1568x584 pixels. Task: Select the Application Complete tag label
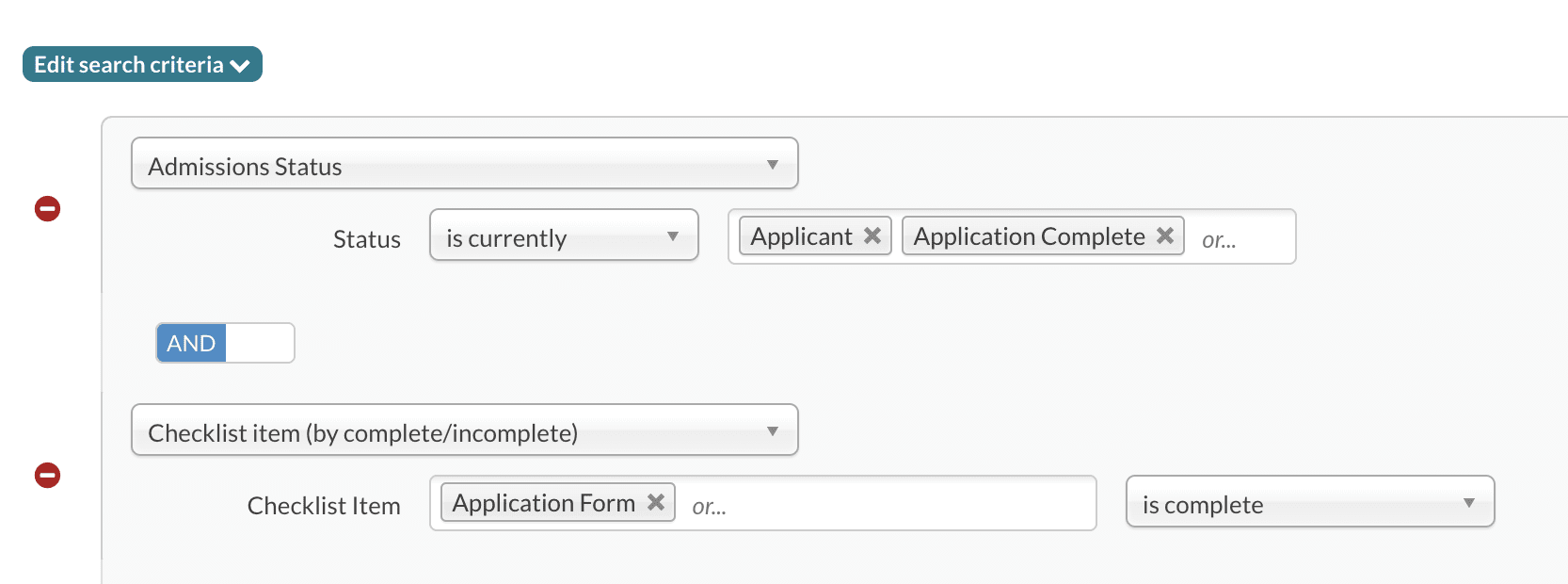[x=1029, y=236]
